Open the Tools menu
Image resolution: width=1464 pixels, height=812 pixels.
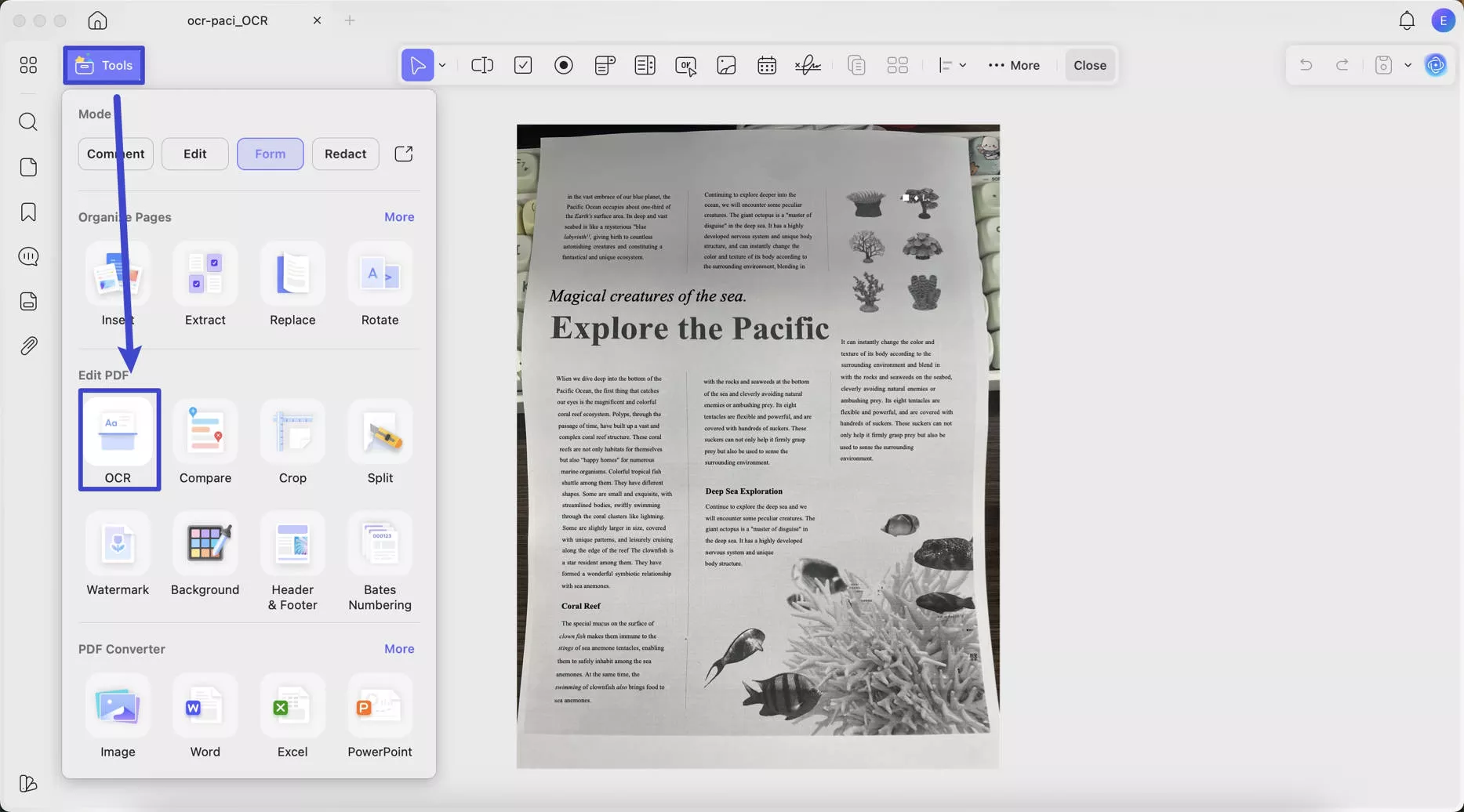click(x=104, y=65)
